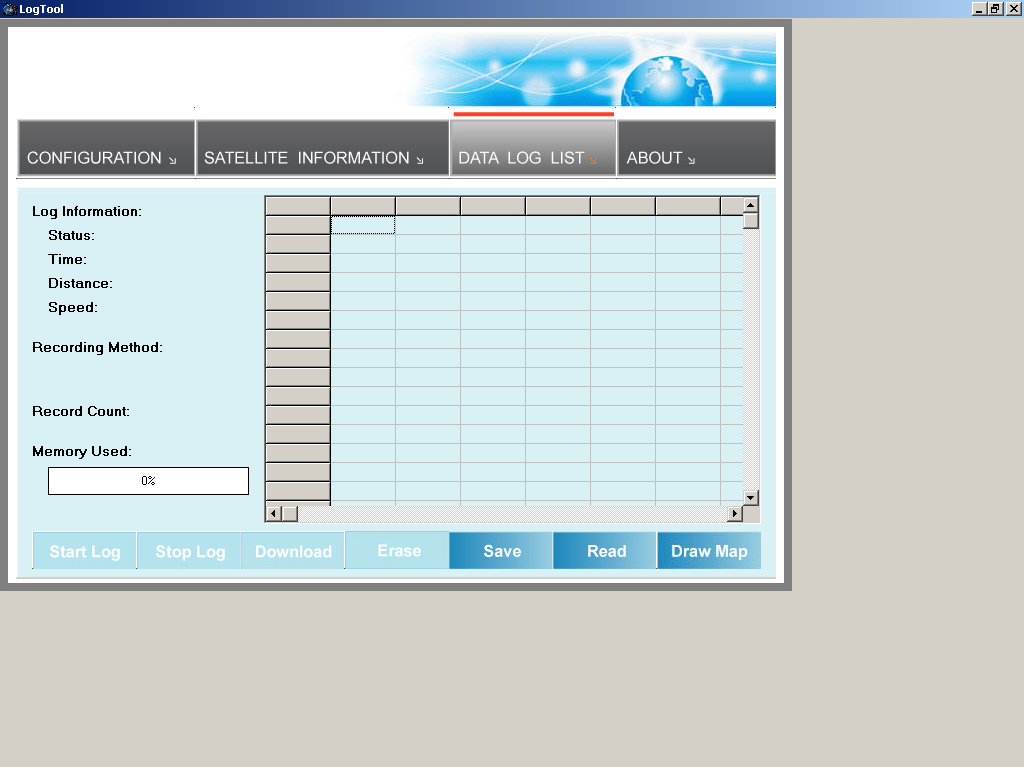Click the Read button
This screenshot has width=1024, height=768.
coord(606,551)
